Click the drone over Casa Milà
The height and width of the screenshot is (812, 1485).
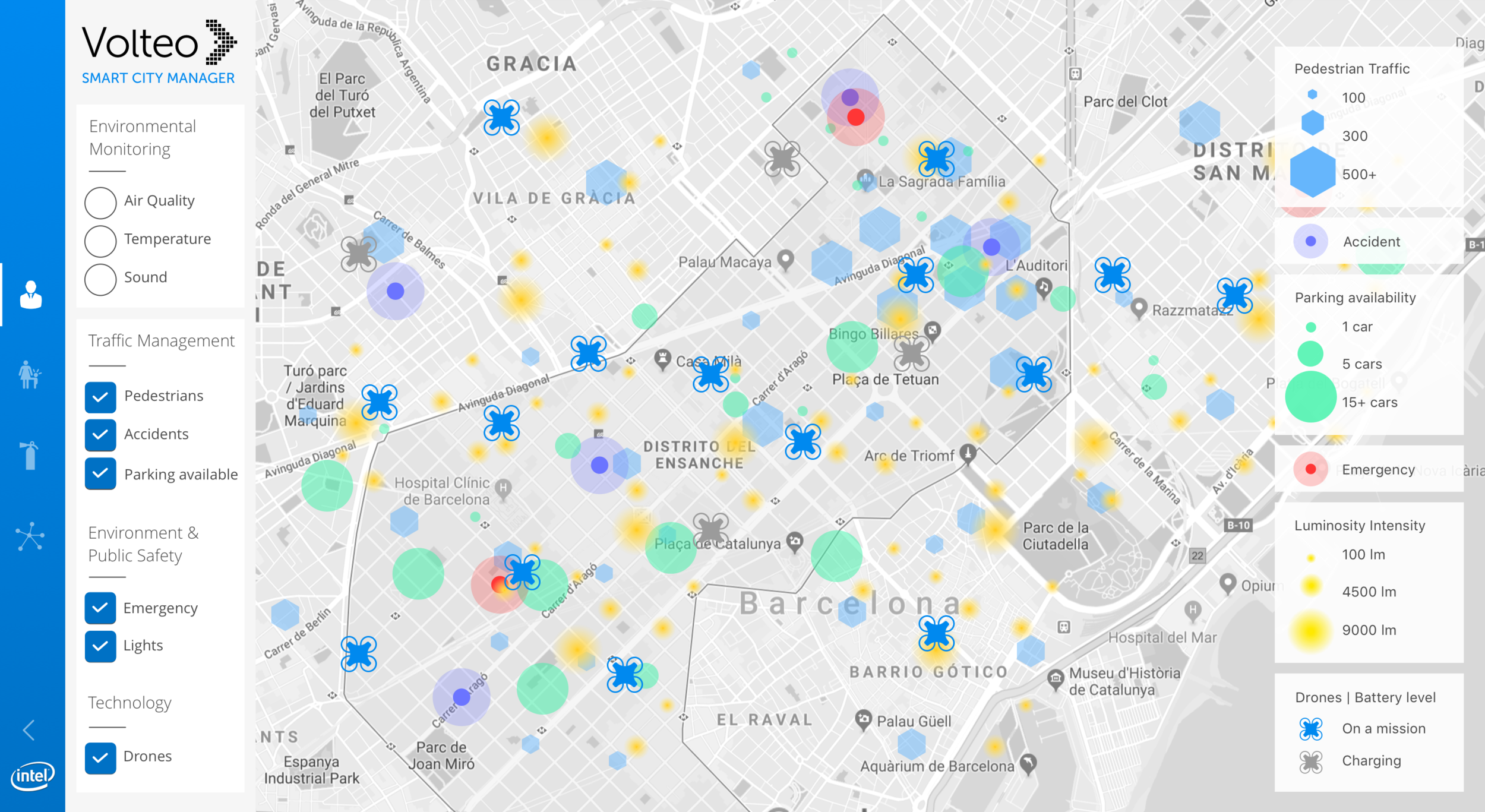[x=711, y=374]
